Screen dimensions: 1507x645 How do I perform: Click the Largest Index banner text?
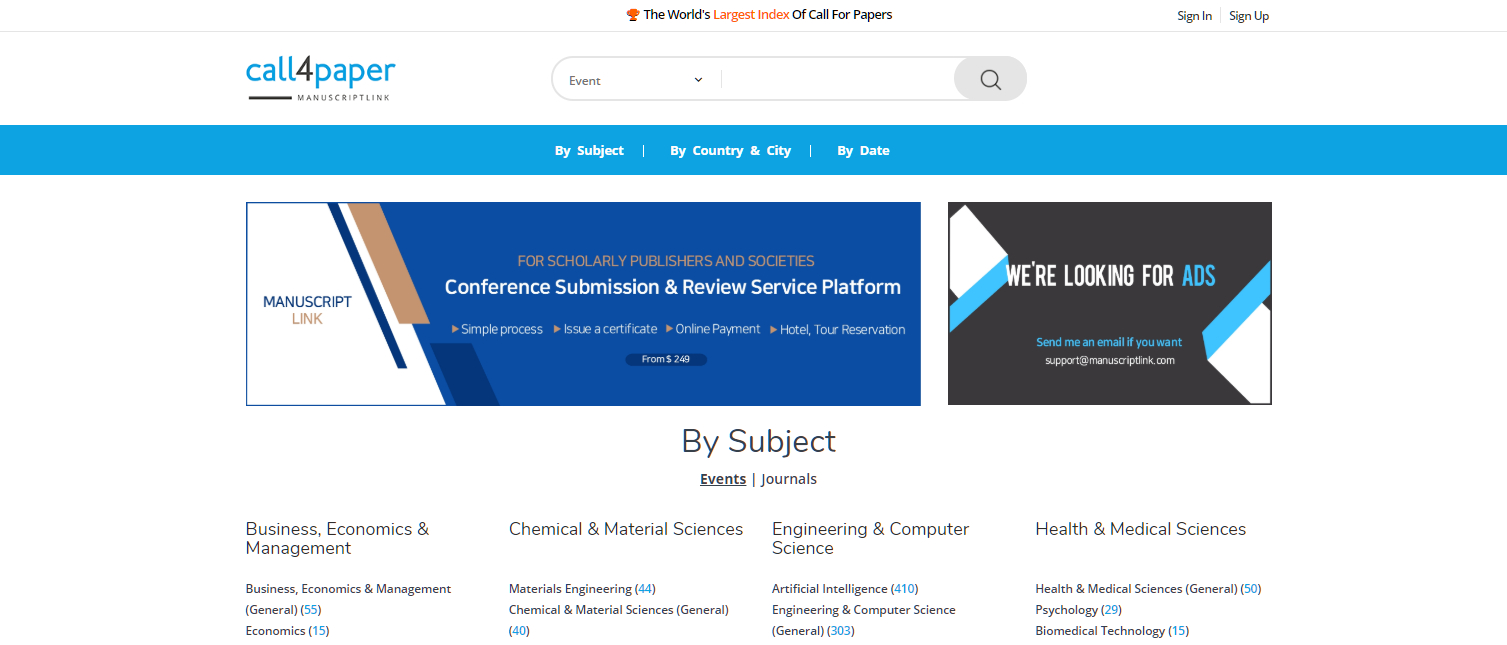click(x=751, y=15)
